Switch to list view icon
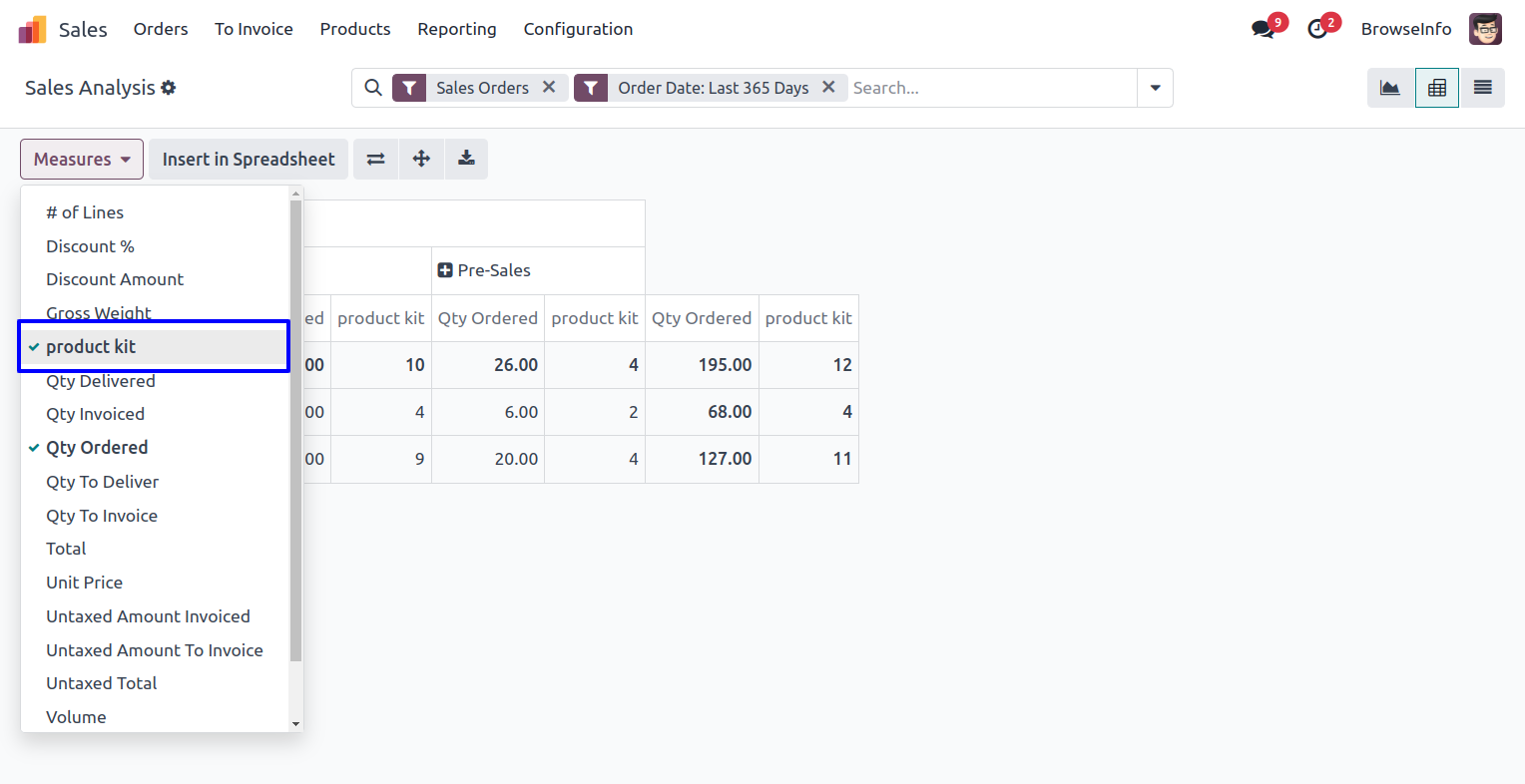Image resolution: width=1525 pixels, height=784 pixels. pyautogui.click(x=1483, y=88)
